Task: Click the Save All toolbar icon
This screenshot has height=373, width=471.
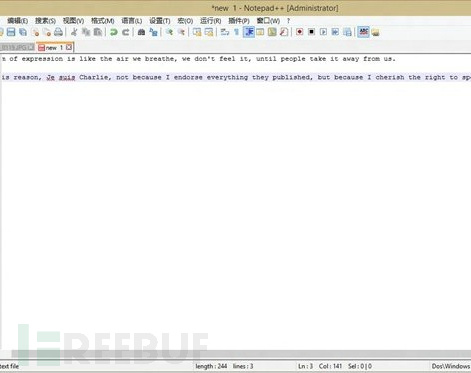Action: point(23,32)
